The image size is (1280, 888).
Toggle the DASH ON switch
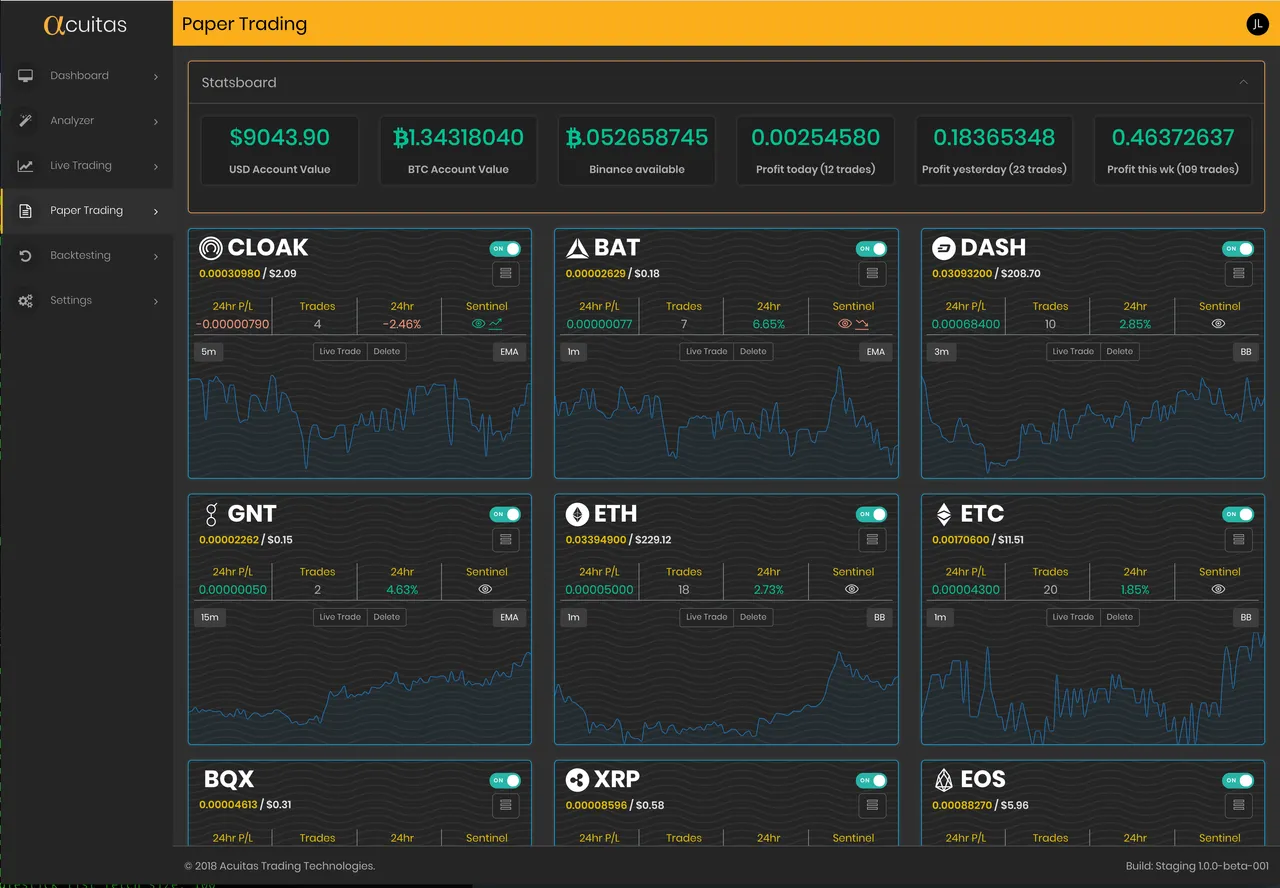pyautogui.click(x=1239, y=248)
